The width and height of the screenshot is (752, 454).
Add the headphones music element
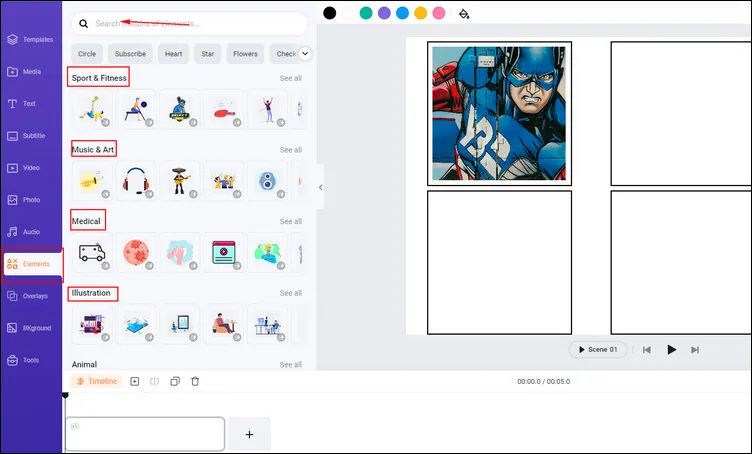(x=136, y=181)
